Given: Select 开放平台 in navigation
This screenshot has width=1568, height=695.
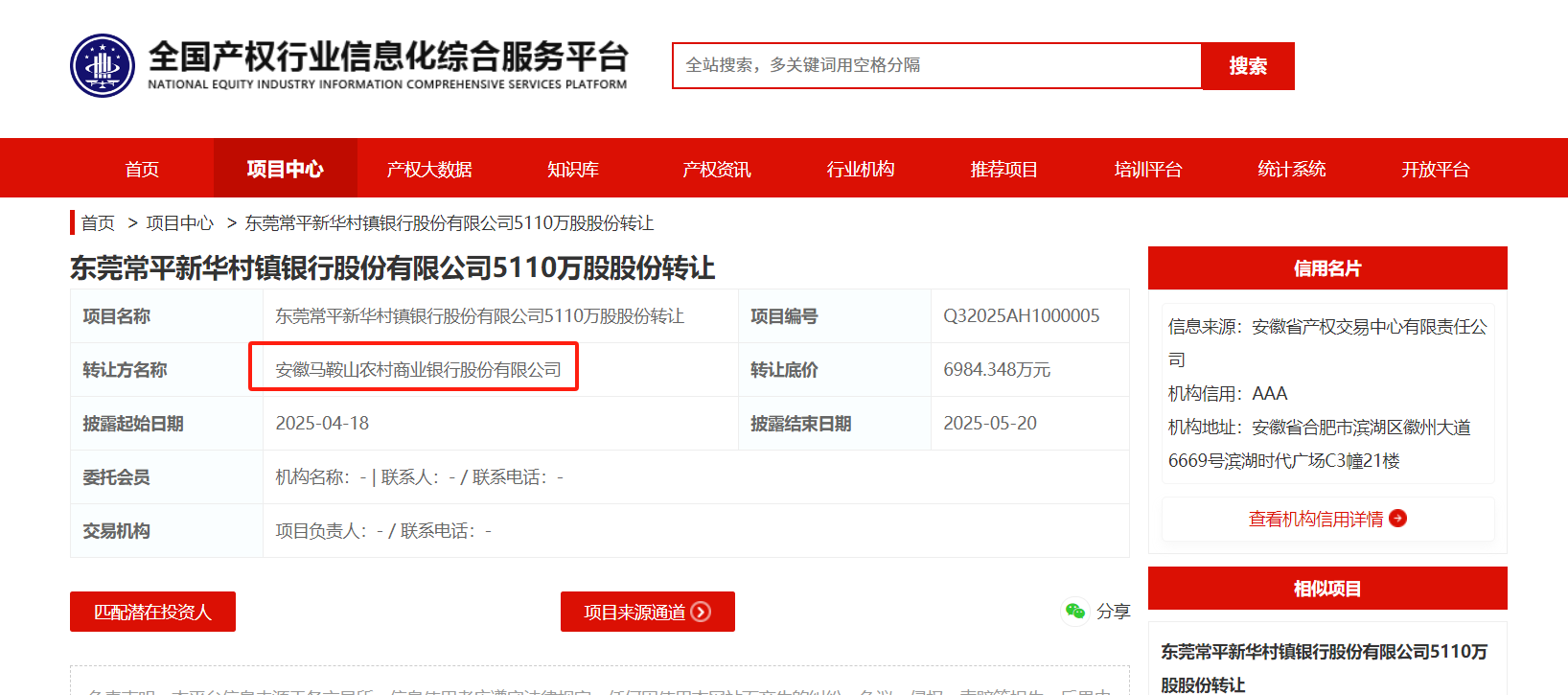Looking at the screenshot, I should pyautogui.click(x=1436, y=169).
